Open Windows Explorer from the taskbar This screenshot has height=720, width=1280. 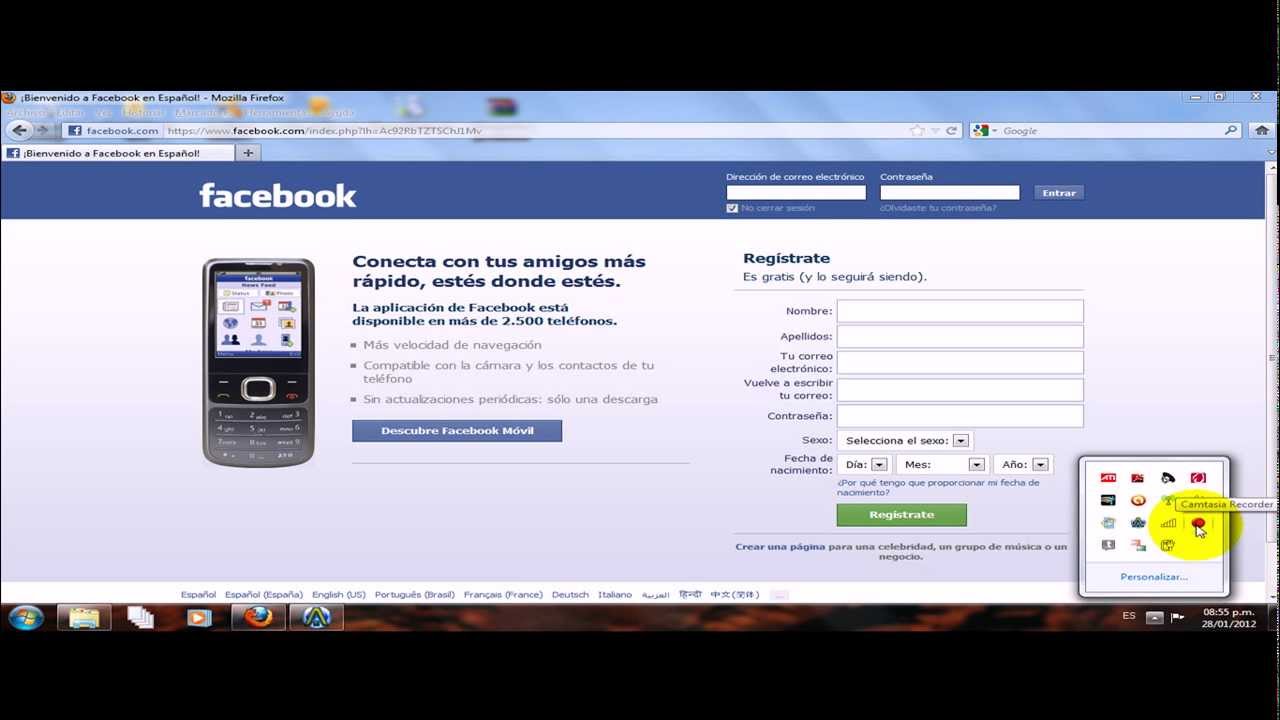[84, 617]
